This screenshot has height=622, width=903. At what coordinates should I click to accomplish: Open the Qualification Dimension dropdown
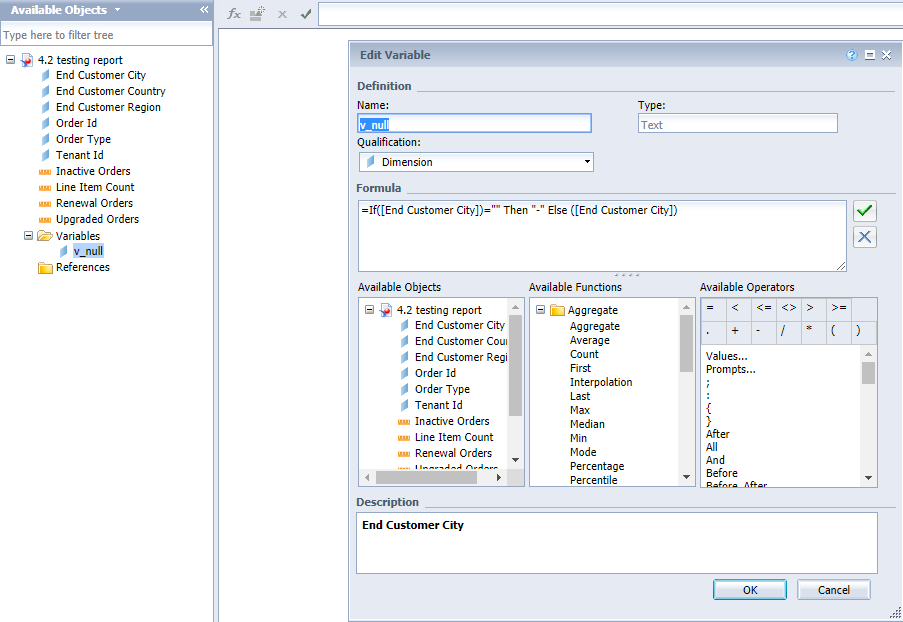[476, 162]
